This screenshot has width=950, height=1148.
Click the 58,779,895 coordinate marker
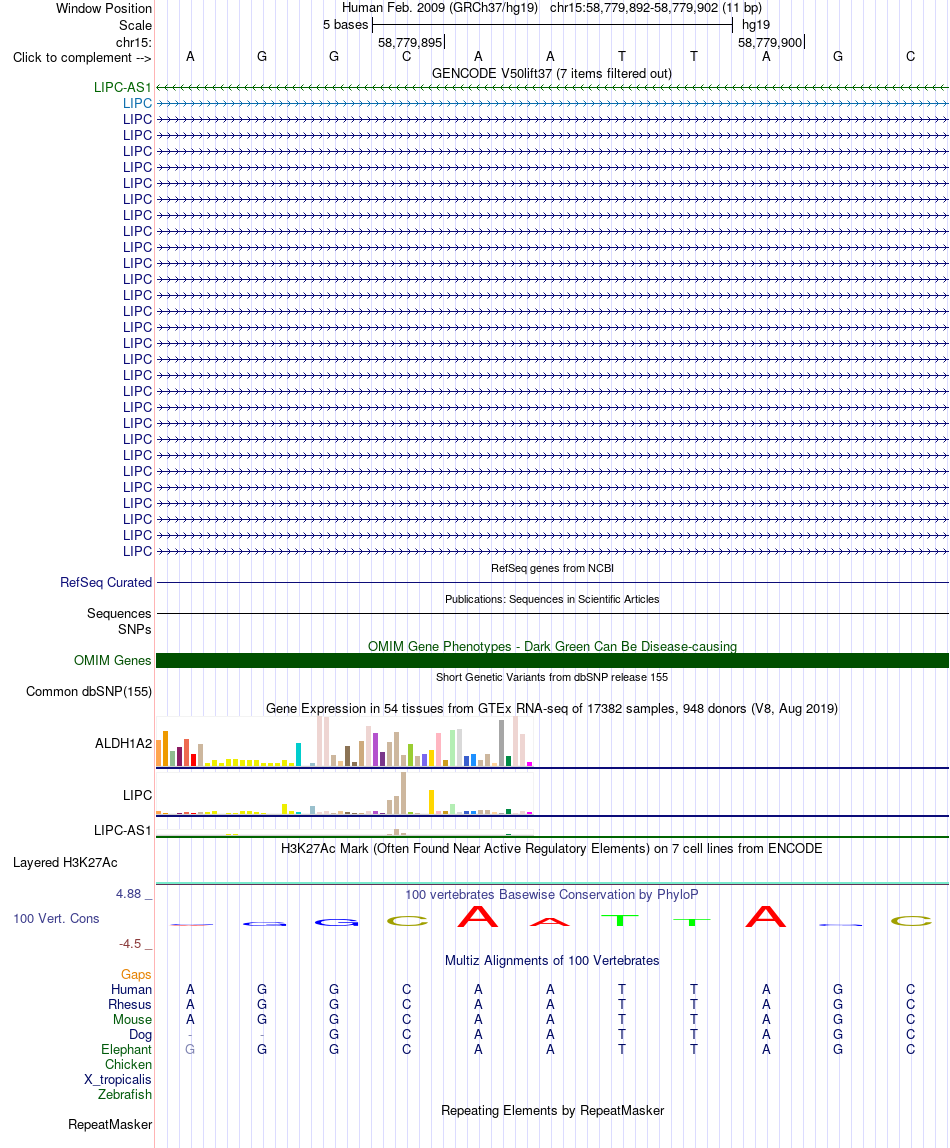410,42
